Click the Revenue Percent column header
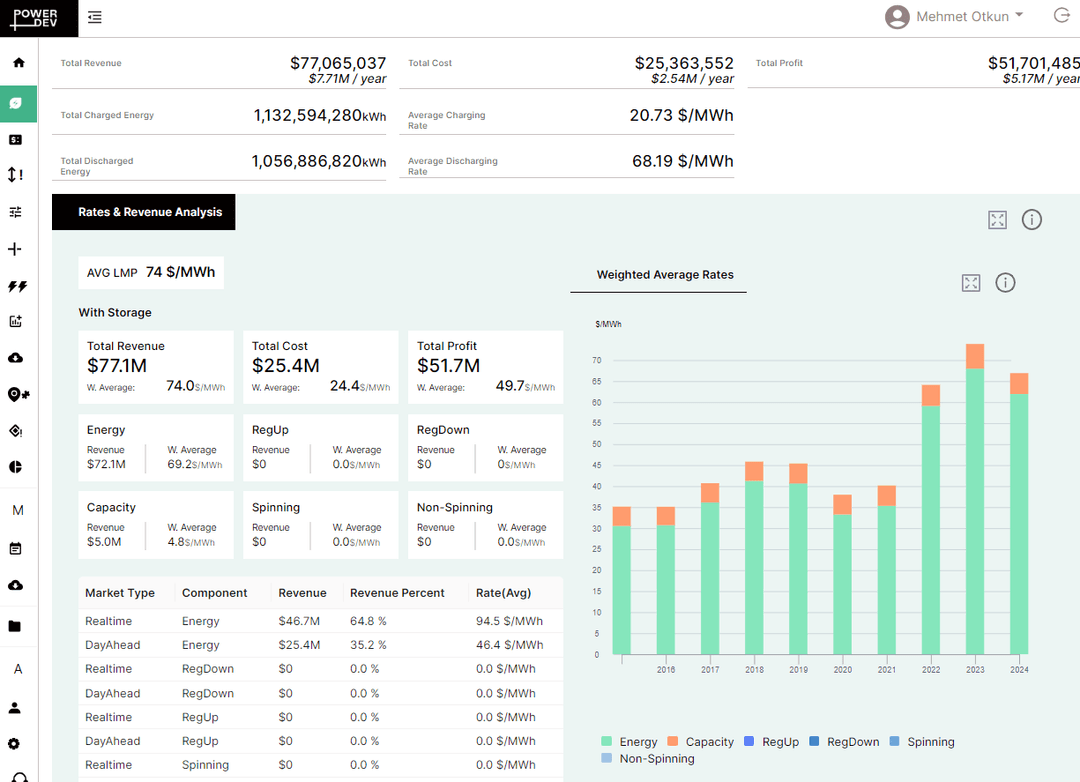The height and width of the screenshot is (782, 1080). tap(397, 593)
